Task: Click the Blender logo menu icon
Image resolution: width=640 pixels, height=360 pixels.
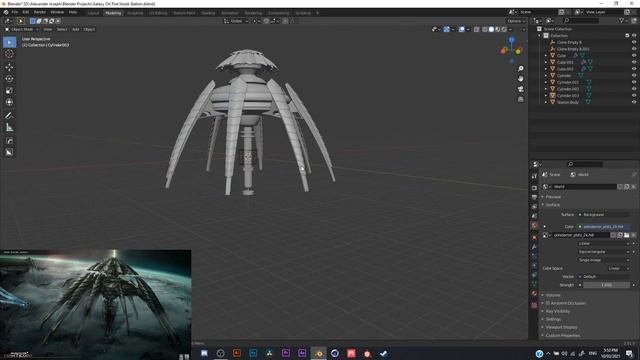Action: pyautogui.click(x=6, y=12)
